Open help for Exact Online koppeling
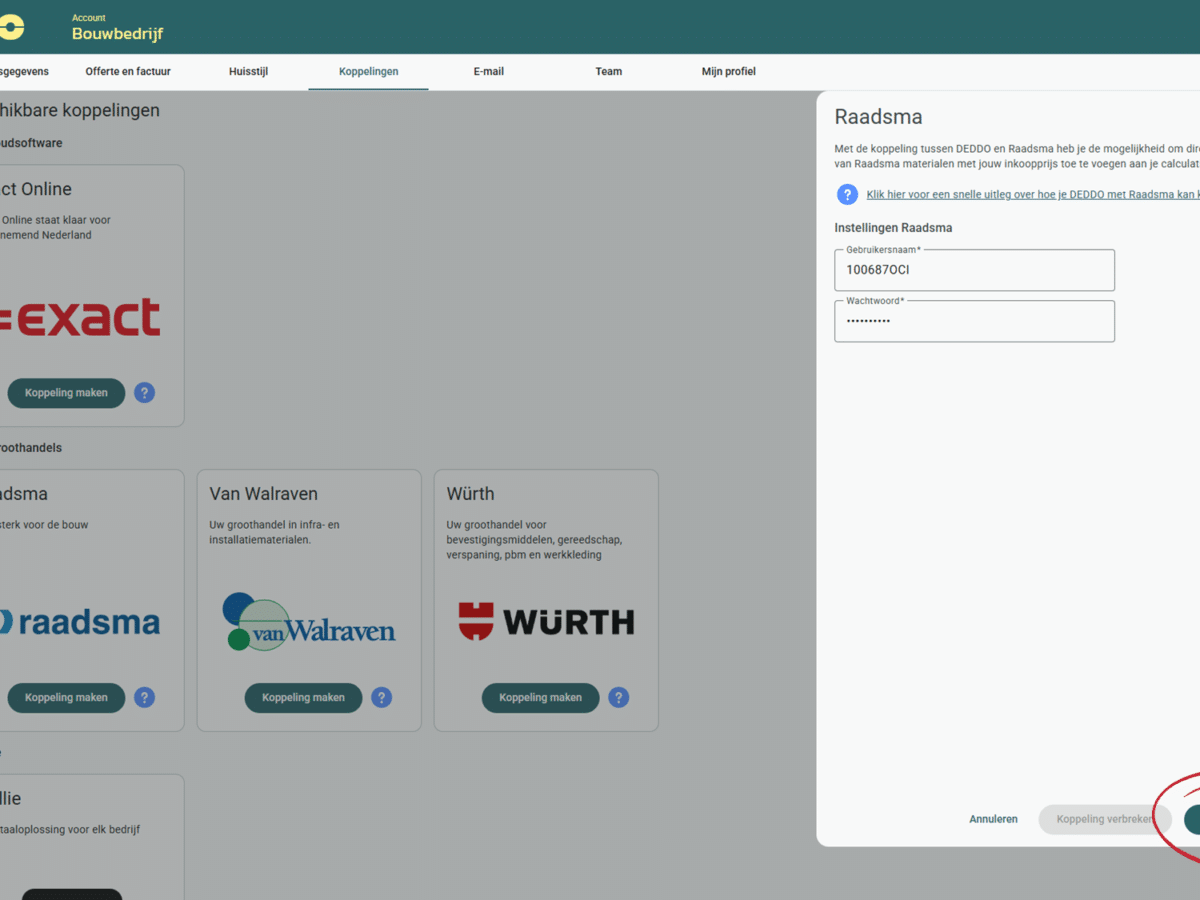 click(145, 393)
